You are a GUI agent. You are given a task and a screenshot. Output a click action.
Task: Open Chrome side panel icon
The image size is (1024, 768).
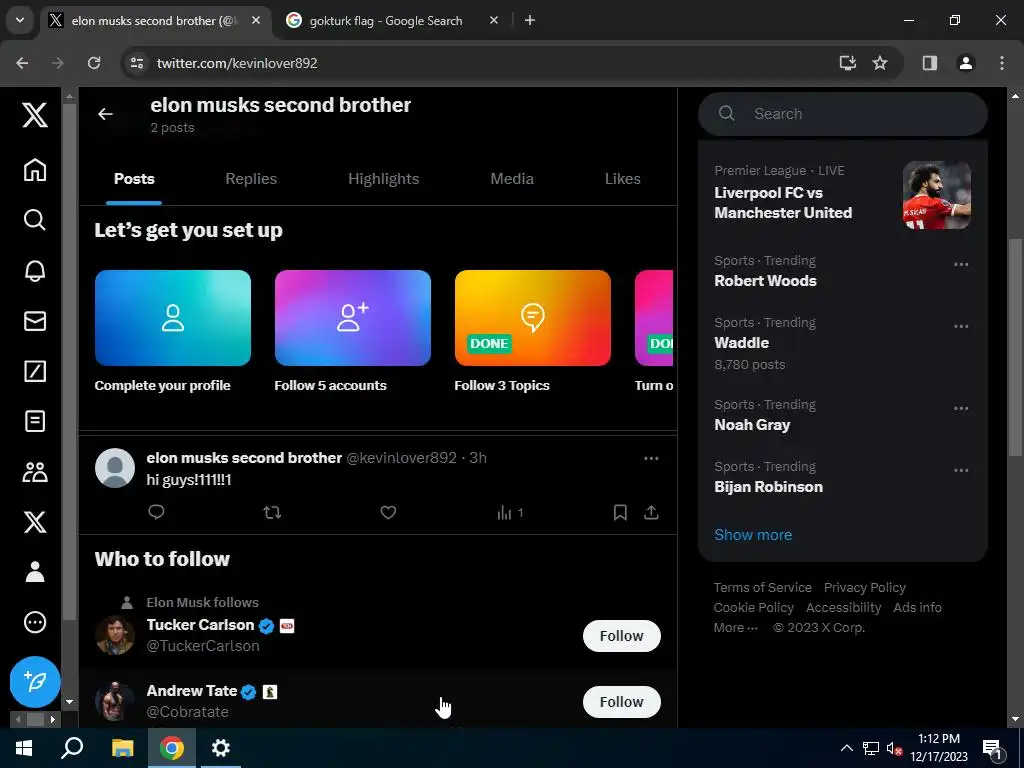(x=929, y=63)
